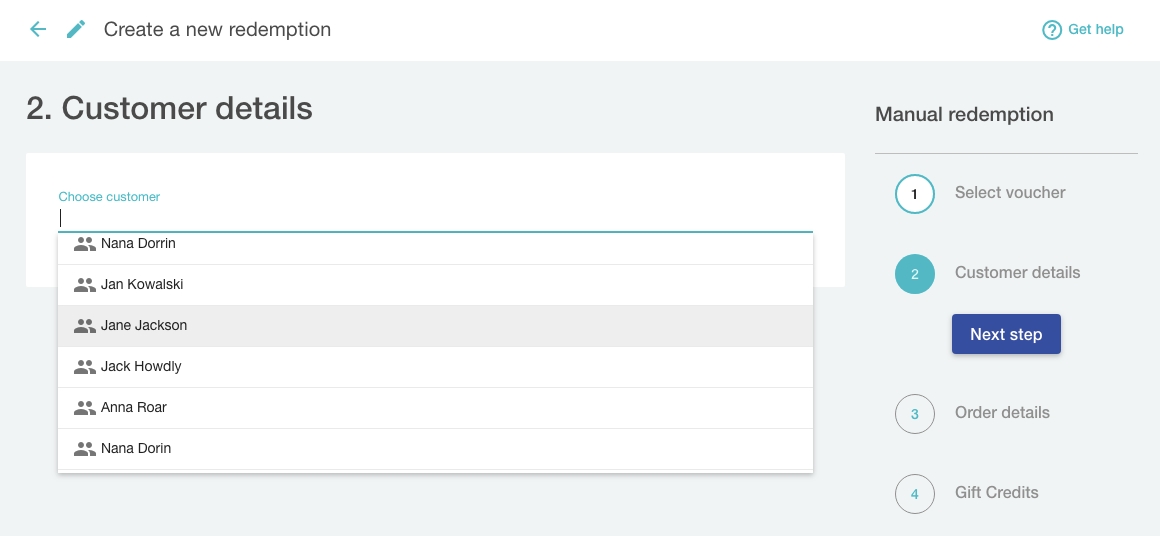The width and height of the screenshot is (1160, 536).
Task: Click the people icon beside Jane Jackson
Action: coord(85,326)
